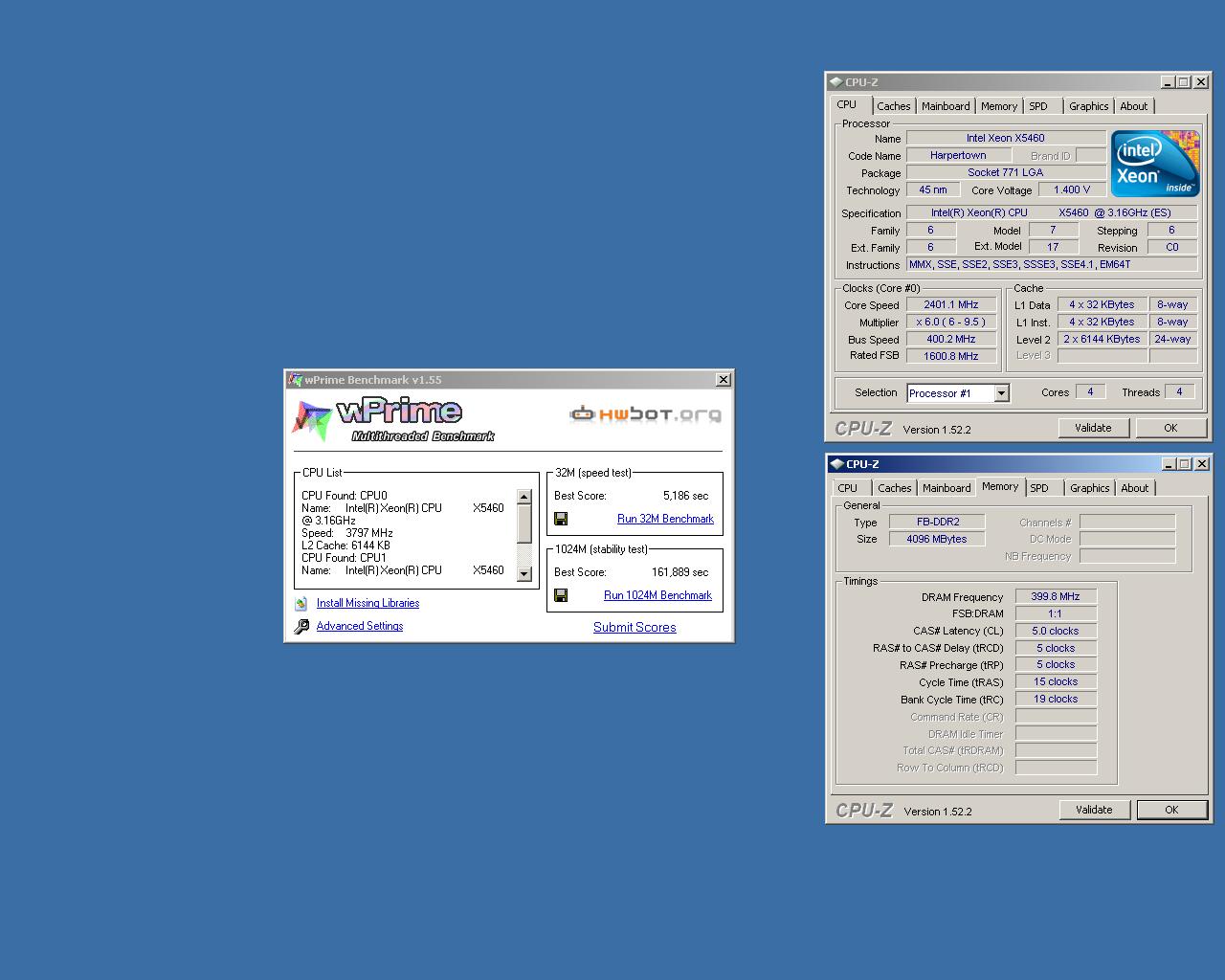This screenshot has width=1225, height=980.
Task: Open Graphics tab in bottom CPU-Z window
Action: pos(1089,488)
